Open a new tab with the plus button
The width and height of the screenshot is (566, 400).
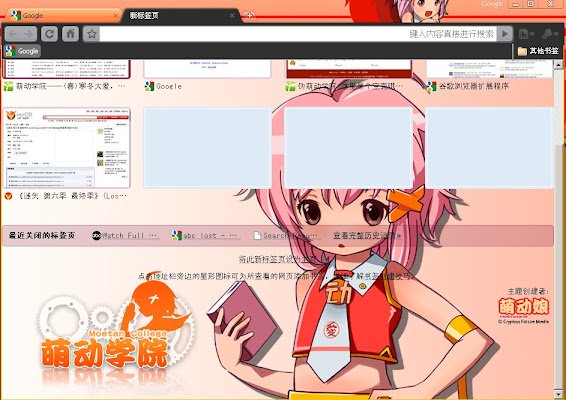pos(249,16)
